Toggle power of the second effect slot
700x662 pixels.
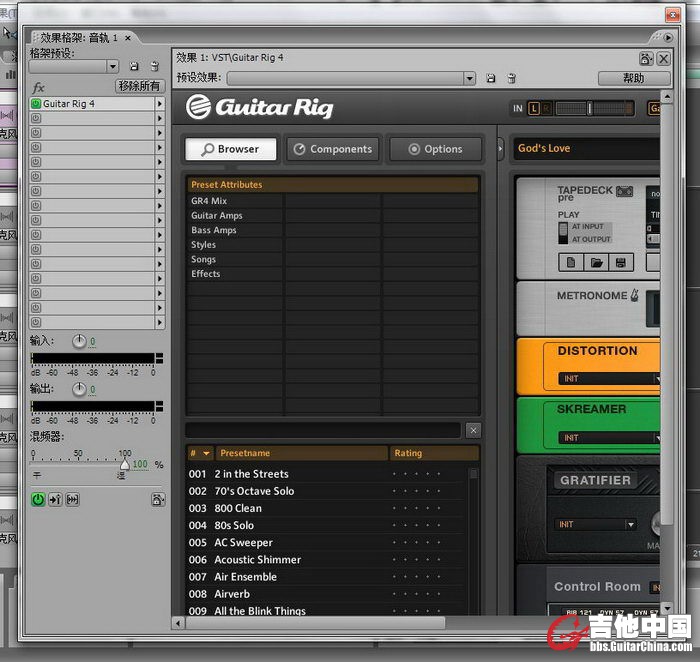point(36,118)
